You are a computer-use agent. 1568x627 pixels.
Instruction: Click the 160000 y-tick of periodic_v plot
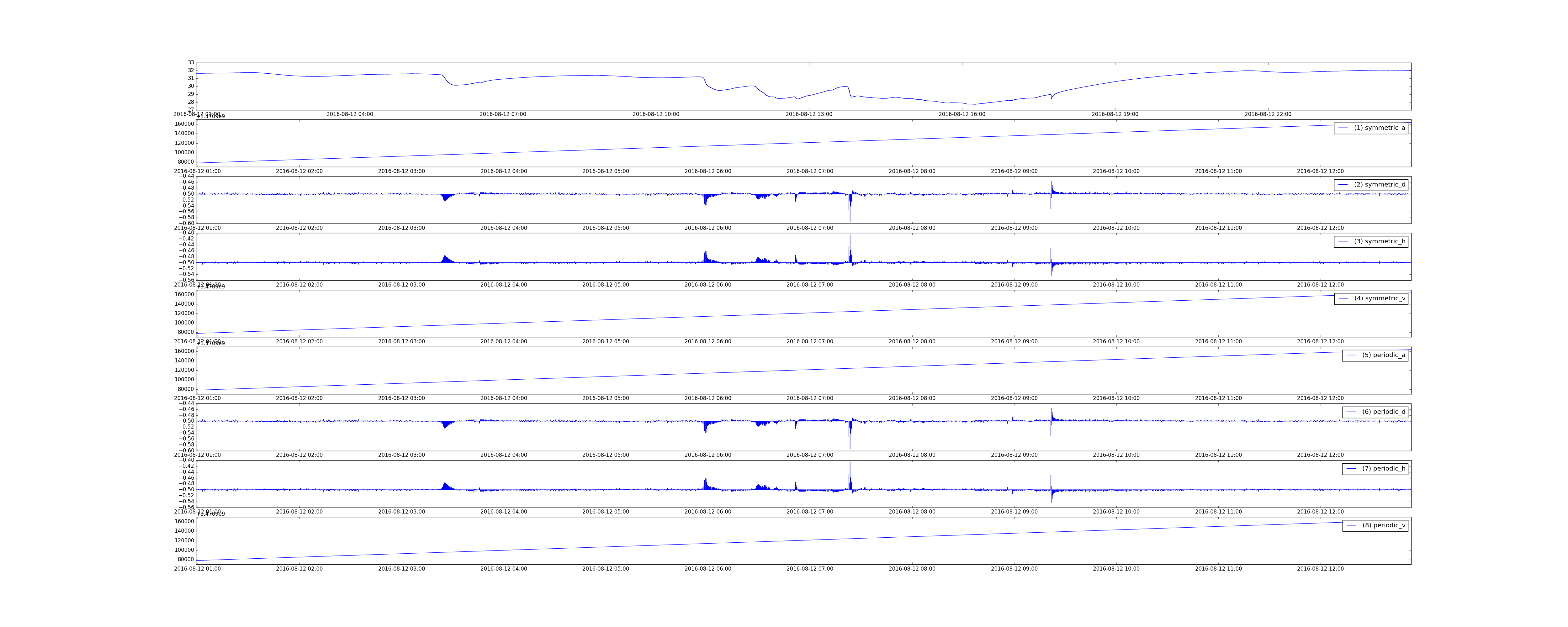pos(184,522)
